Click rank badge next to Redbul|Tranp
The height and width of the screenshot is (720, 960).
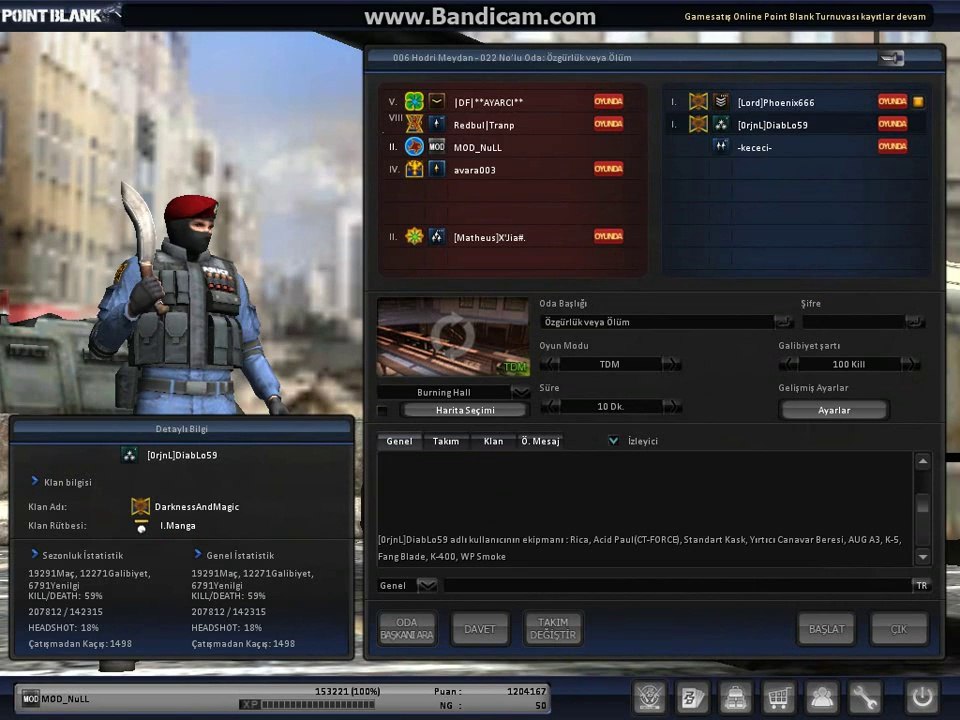point(437,124)
